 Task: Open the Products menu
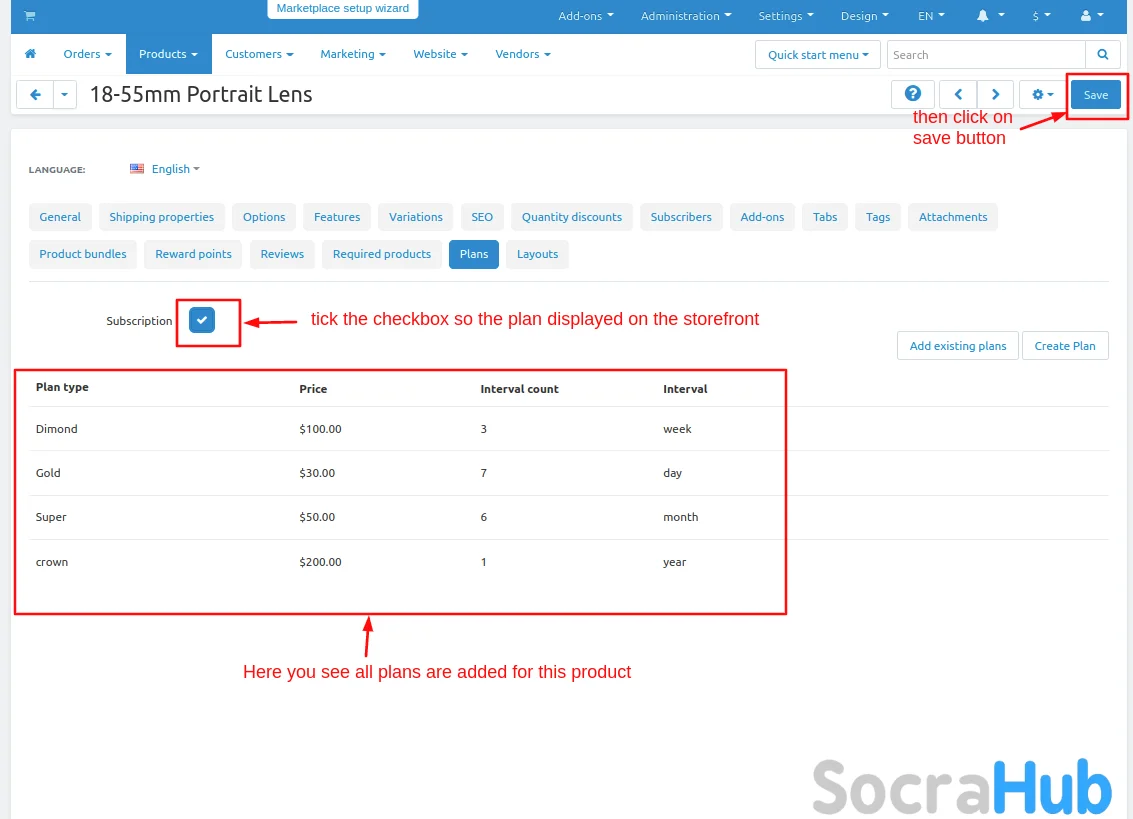pyautogui.click(x=168, y=54)
